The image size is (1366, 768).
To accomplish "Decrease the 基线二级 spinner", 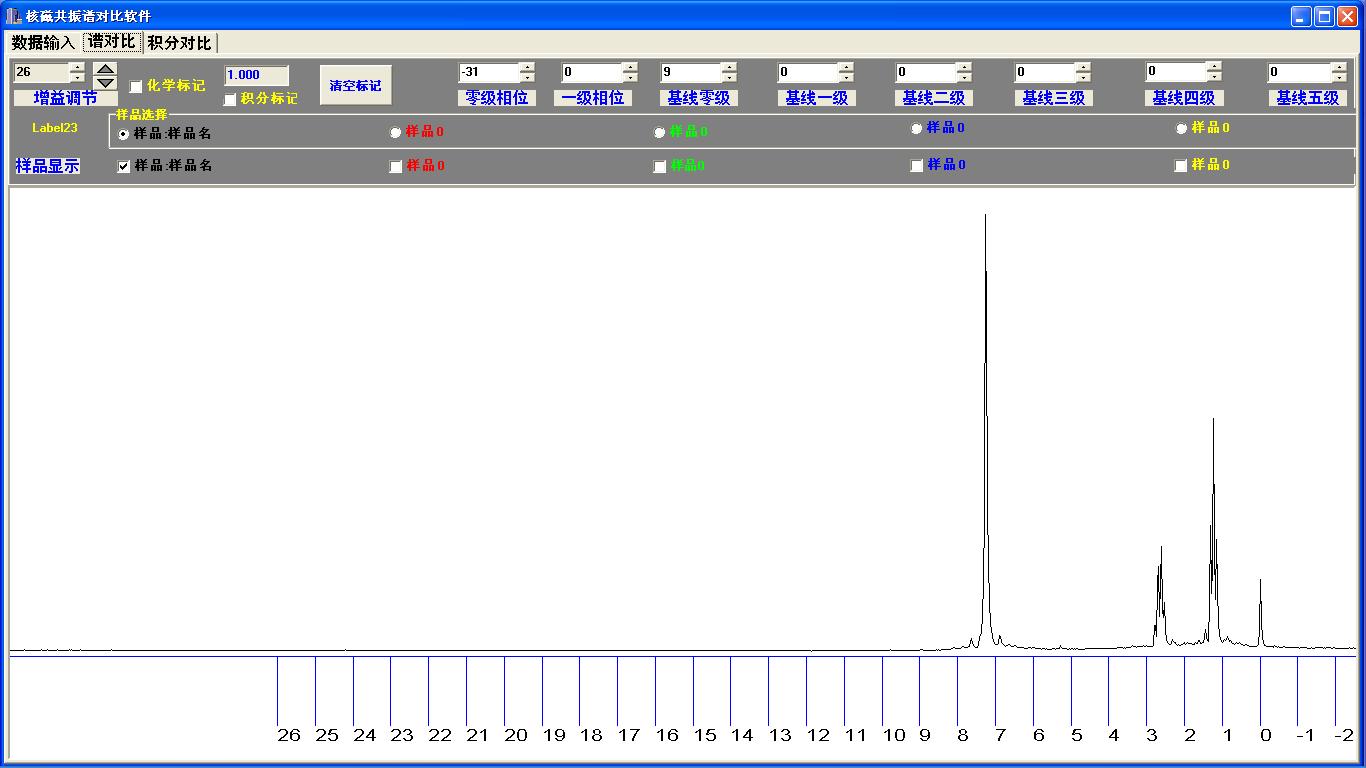I will (964, 77).
